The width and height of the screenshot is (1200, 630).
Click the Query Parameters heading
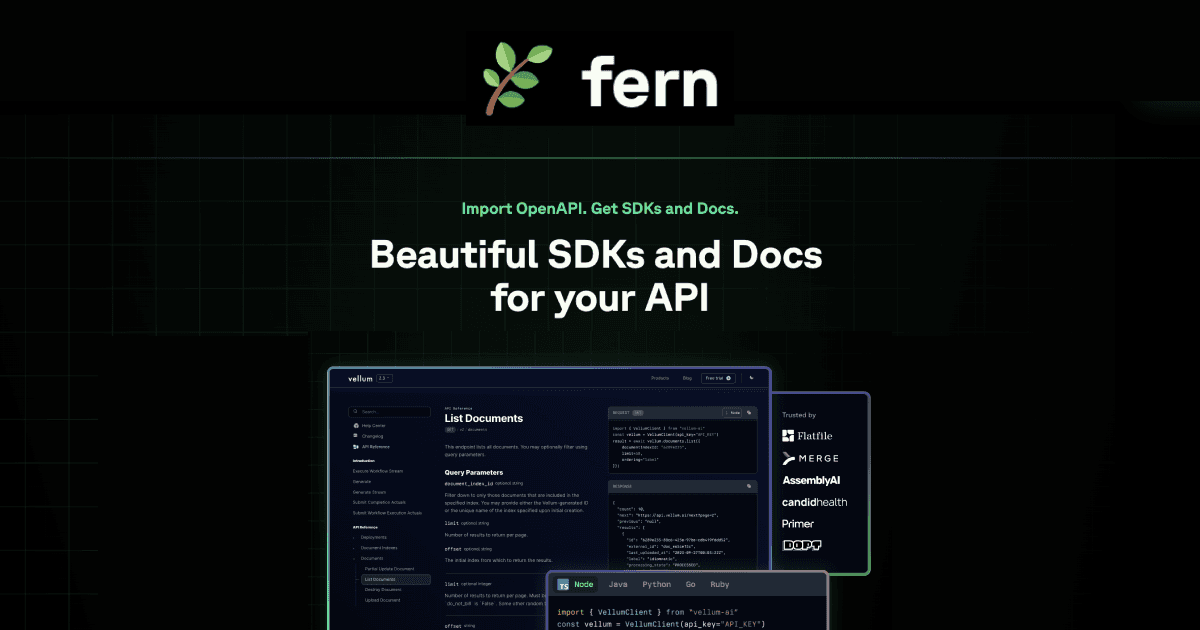click(474, 472)
